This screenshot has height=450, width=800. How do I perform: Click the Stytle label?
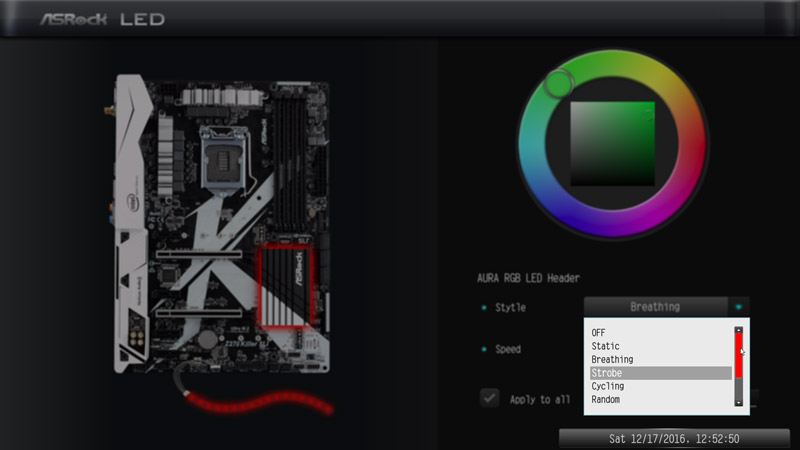[510, 307]
